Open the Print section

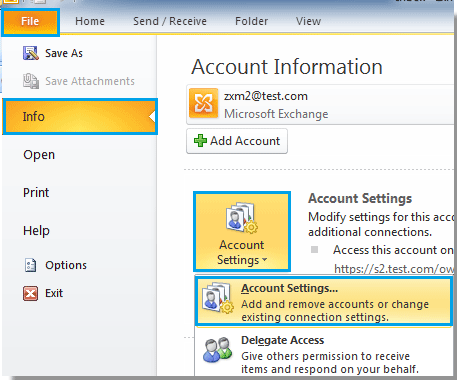tap(36, 193)
